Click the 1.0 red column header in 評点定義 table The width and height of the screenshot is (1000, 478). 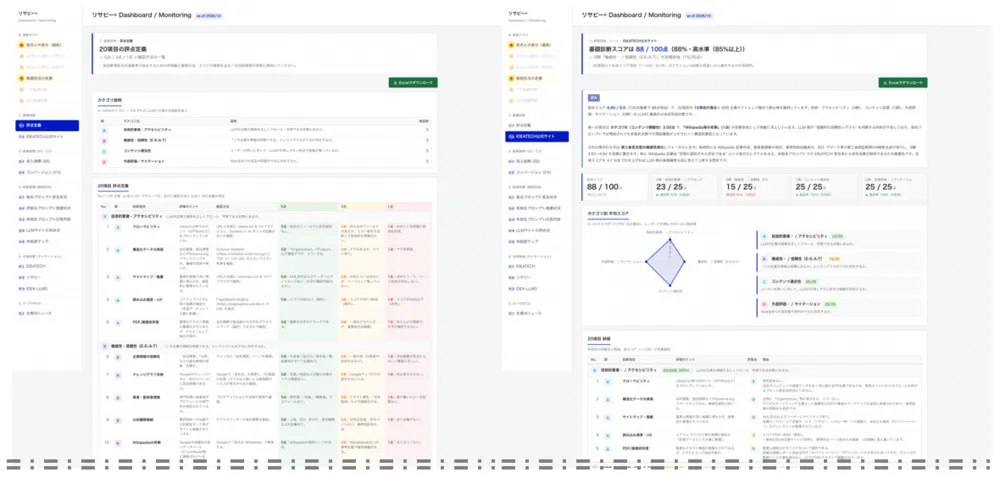pyautogui.click(x=409, y=207)
